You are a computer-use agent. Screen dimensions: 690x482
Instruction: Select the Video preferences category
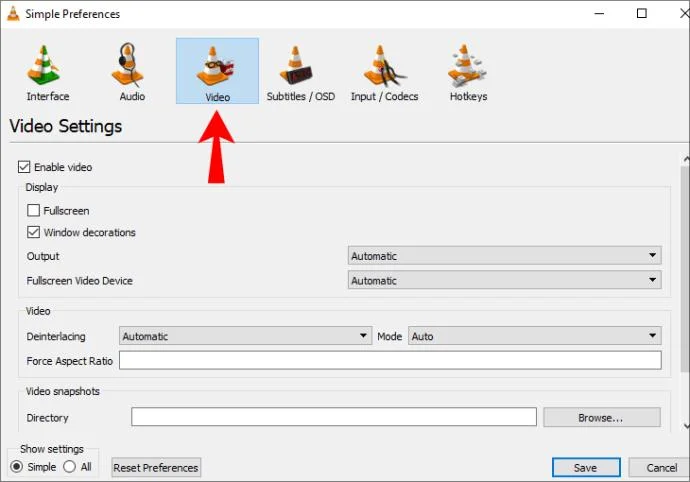217,71
